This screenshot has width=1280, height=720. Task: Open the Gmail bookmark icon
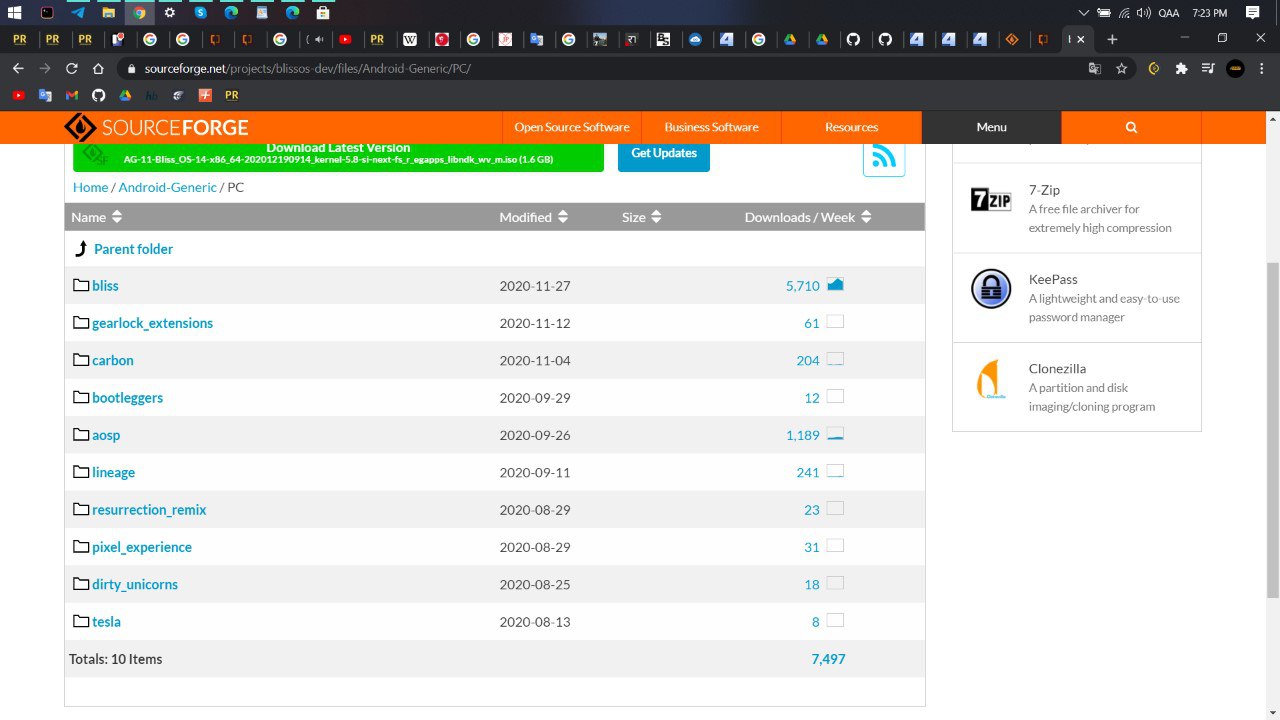72,95
